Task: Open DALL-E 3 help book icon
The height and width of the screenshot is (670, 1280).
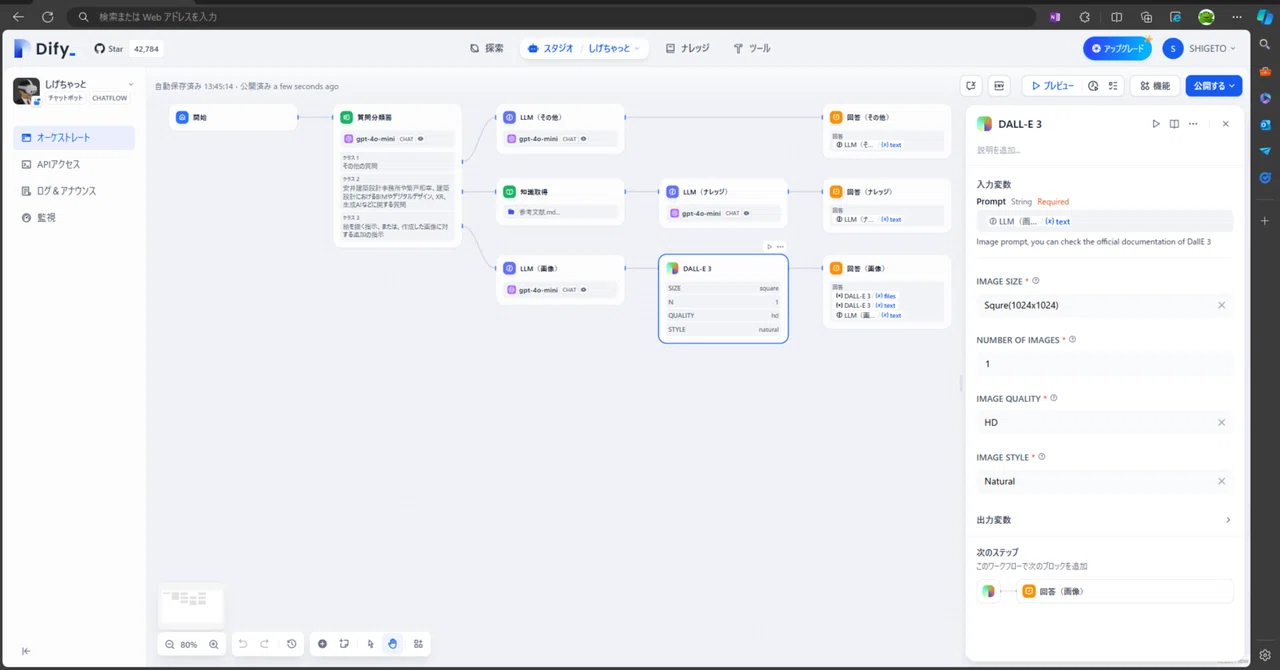Action: tap(1174, 124)
